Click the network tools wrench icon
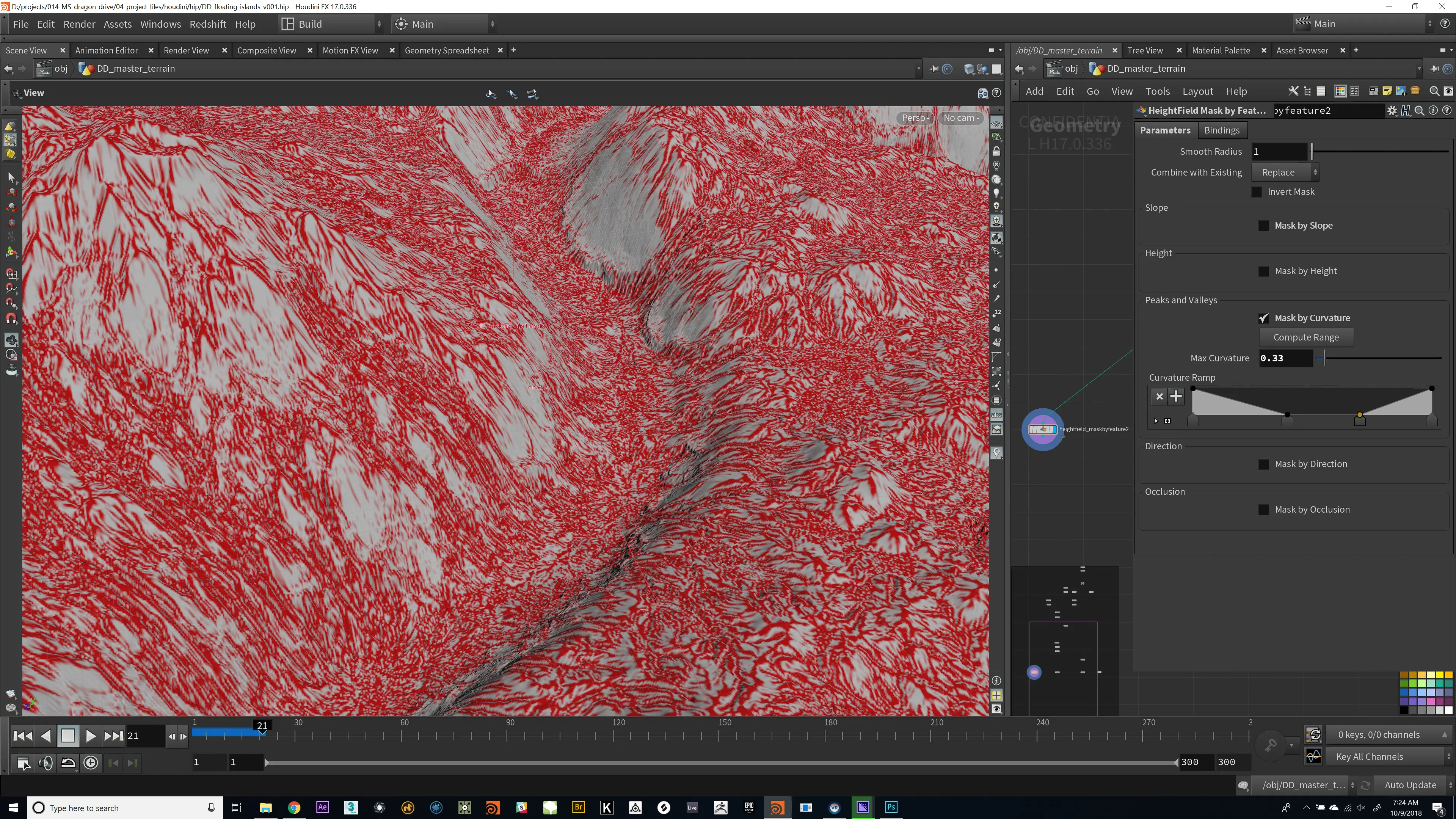The width and height of the screenshot is (1456, 819). point(1293,91)
